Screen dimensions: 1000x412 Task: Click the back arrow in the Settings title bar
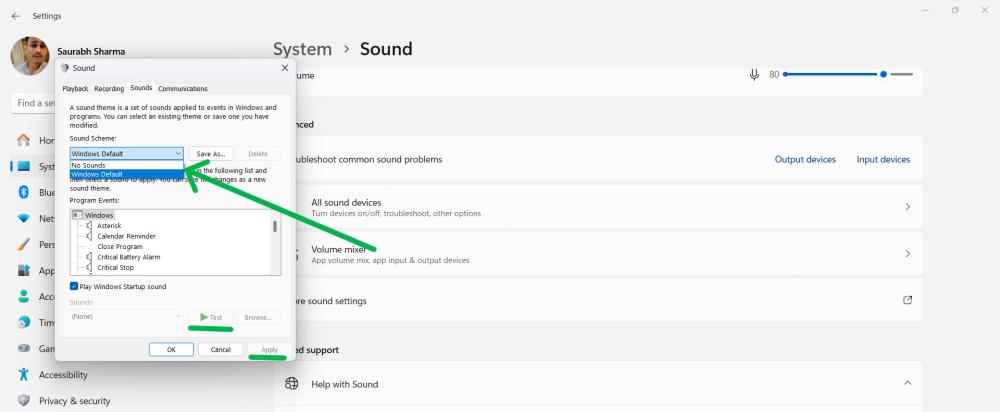[15, 16]
